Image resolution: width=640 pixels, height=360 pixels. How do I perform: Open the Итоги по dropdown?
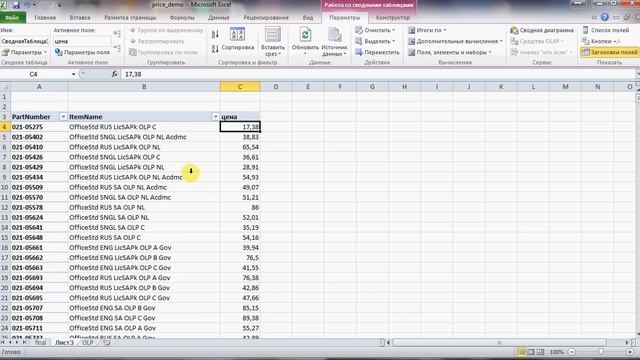pyautogui.click(x=427, y=30)
